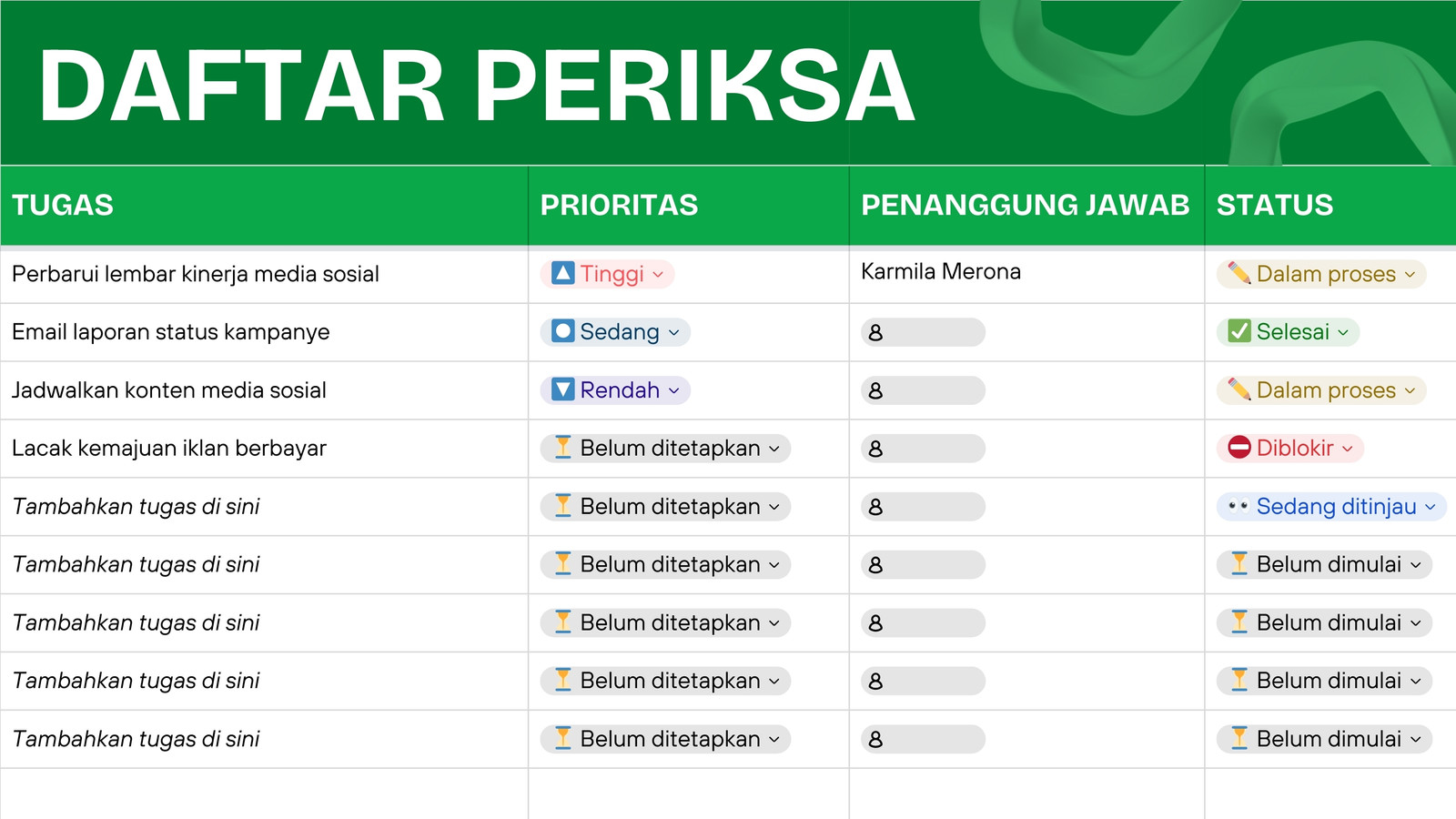Click the DAFTAR PERIKSA title
Viewport: 1456px width, 819px height.
tap(476, 85)
